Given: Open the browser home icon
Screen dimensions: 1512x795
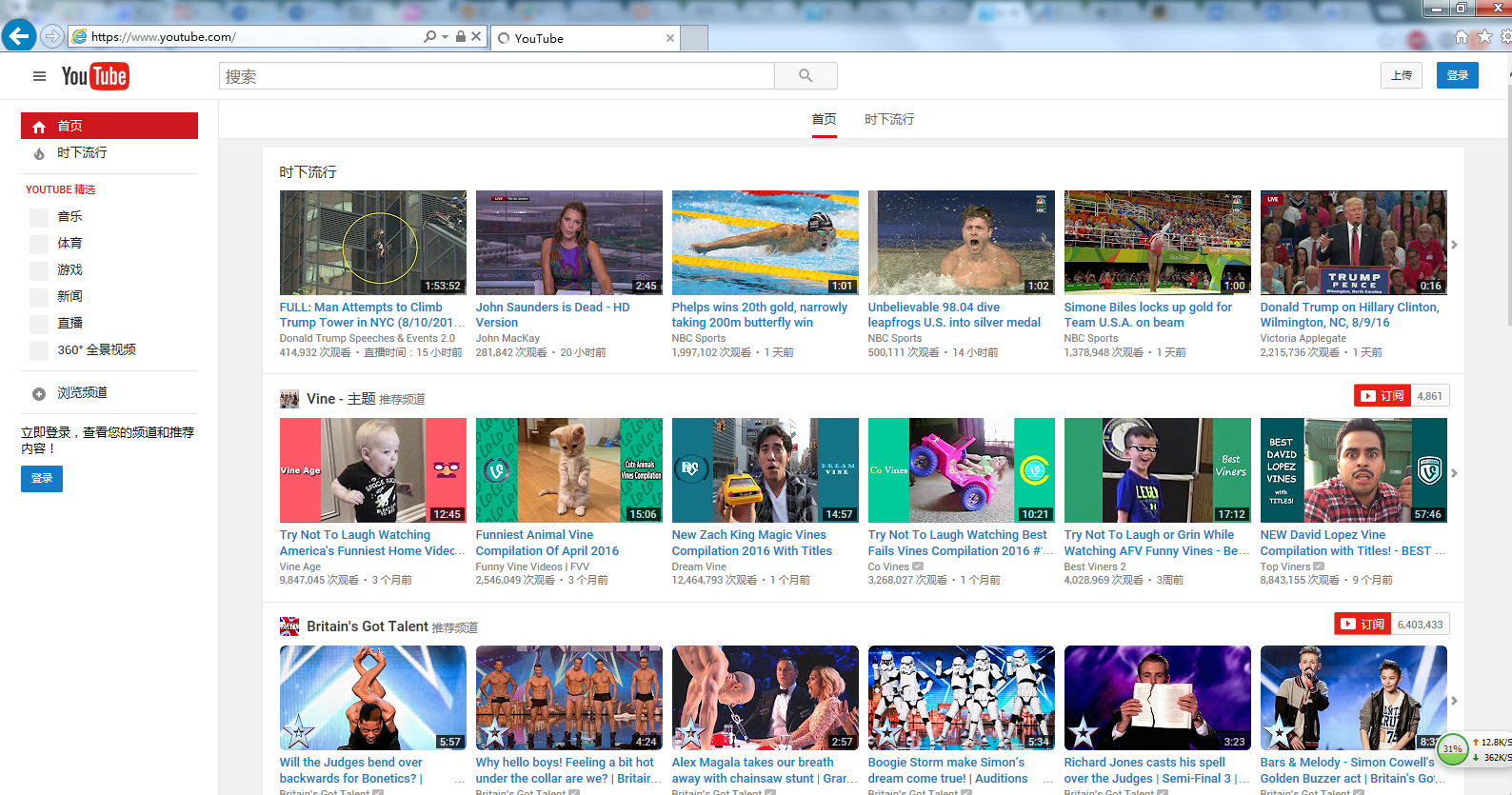Looking at the screenshot, I should 1461,37.
